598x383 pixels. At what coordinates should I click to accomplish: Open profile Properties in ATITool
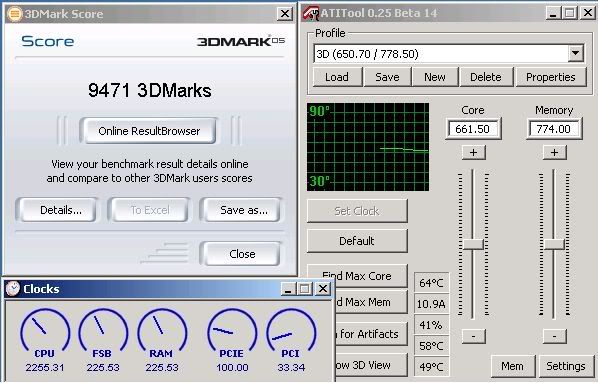point(551,77)
